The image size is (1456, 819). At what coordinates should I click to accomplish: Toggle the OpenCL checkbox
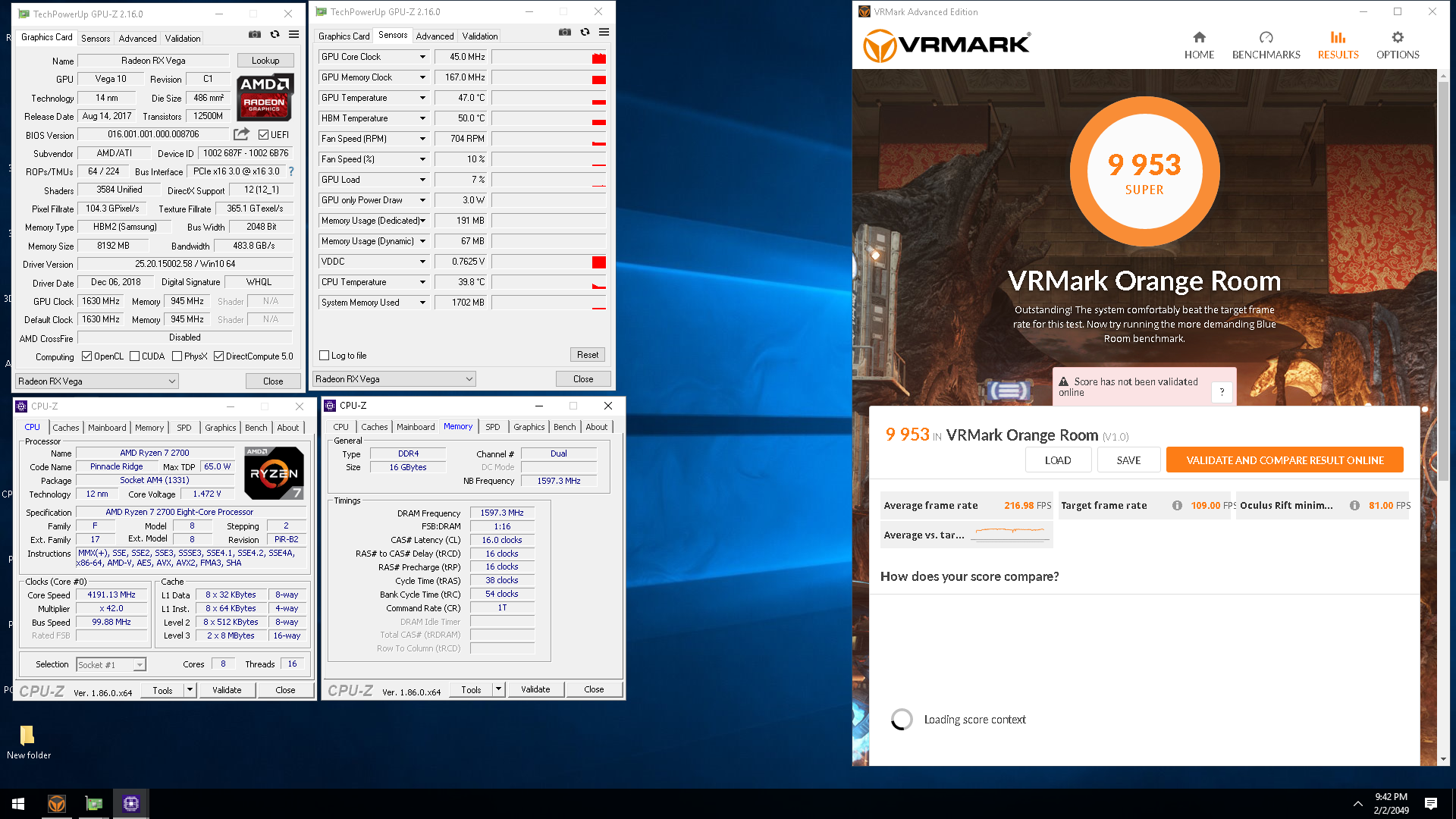tap(86, 356)
